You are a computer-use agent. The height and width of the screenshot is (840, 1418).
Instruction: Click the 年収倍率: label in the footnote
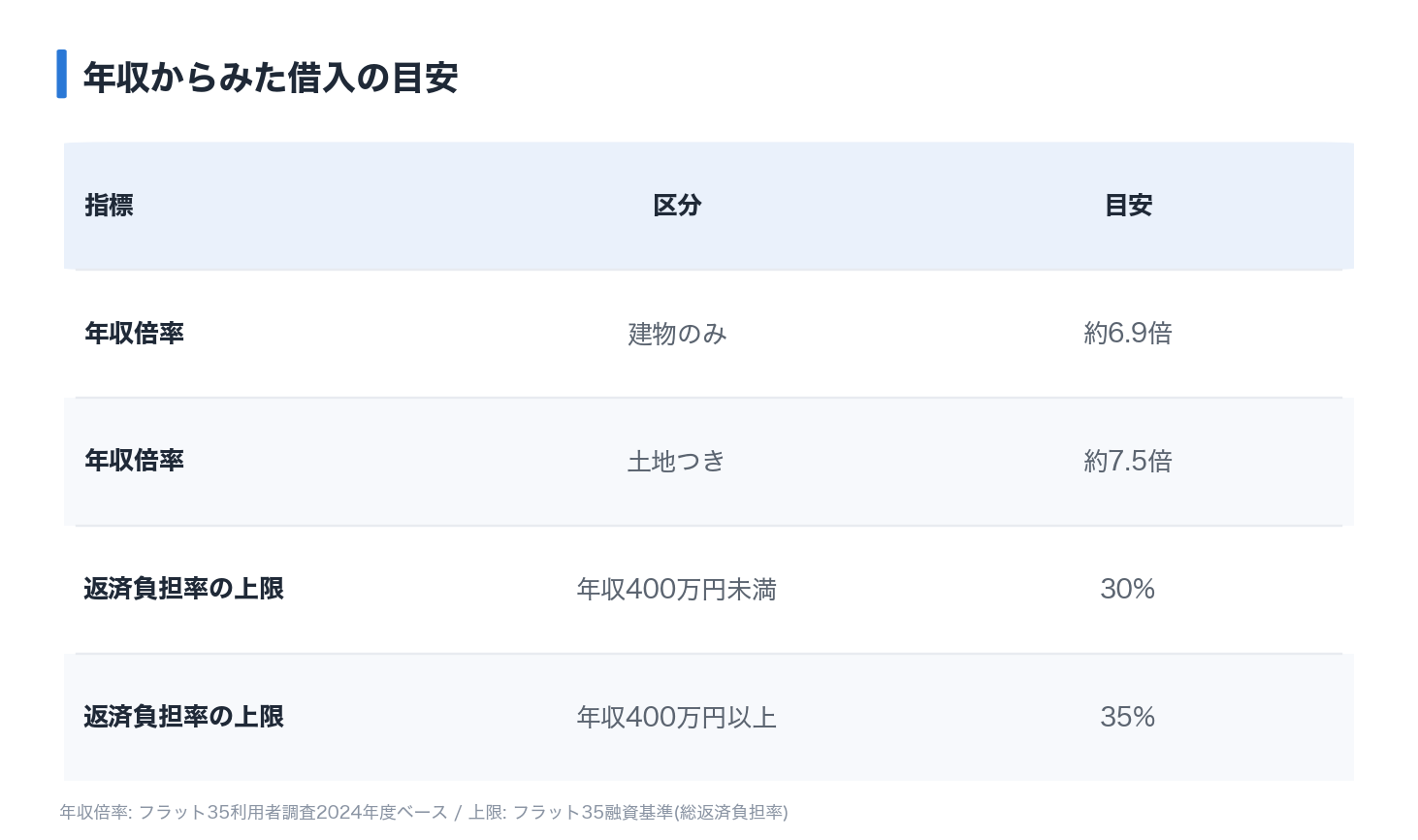[96, 812]
